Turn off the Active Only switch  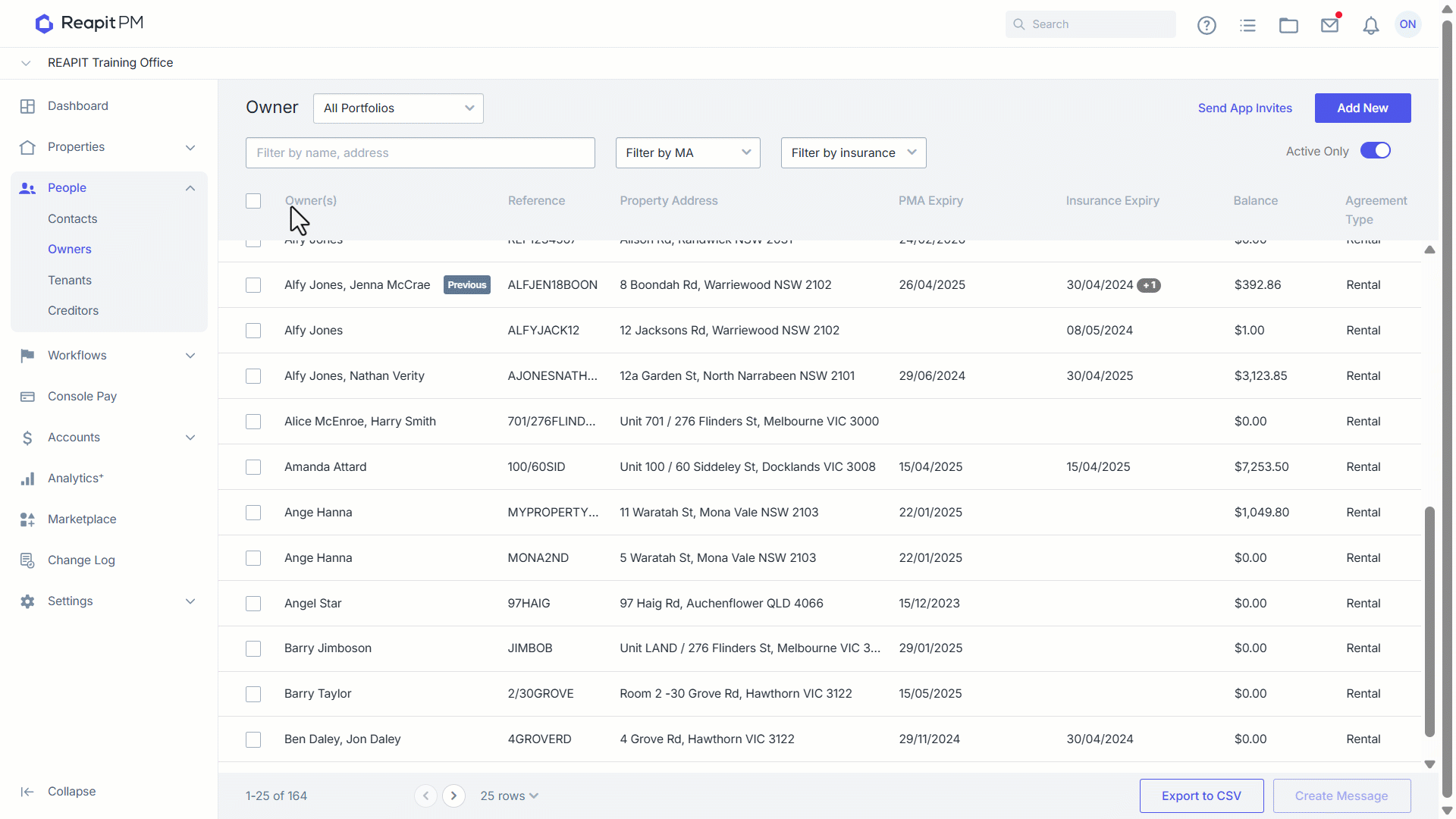coord(1375,151)
